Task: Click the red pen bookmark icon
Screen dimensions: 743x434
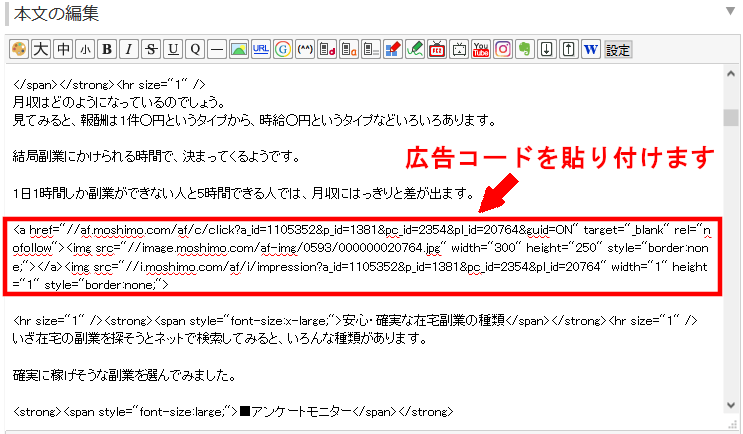Action: pos(393,49)
